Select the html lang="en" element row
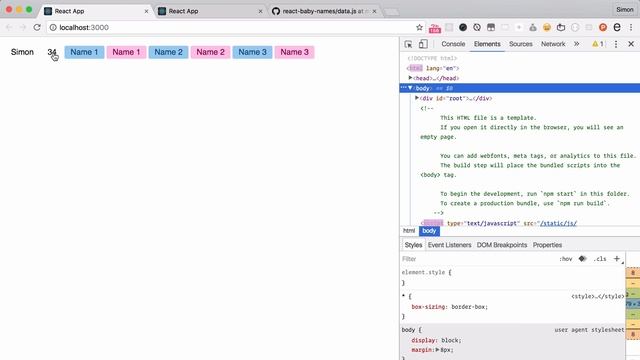The height and width of the screenshot is (360, 640). tap(433, 68)
